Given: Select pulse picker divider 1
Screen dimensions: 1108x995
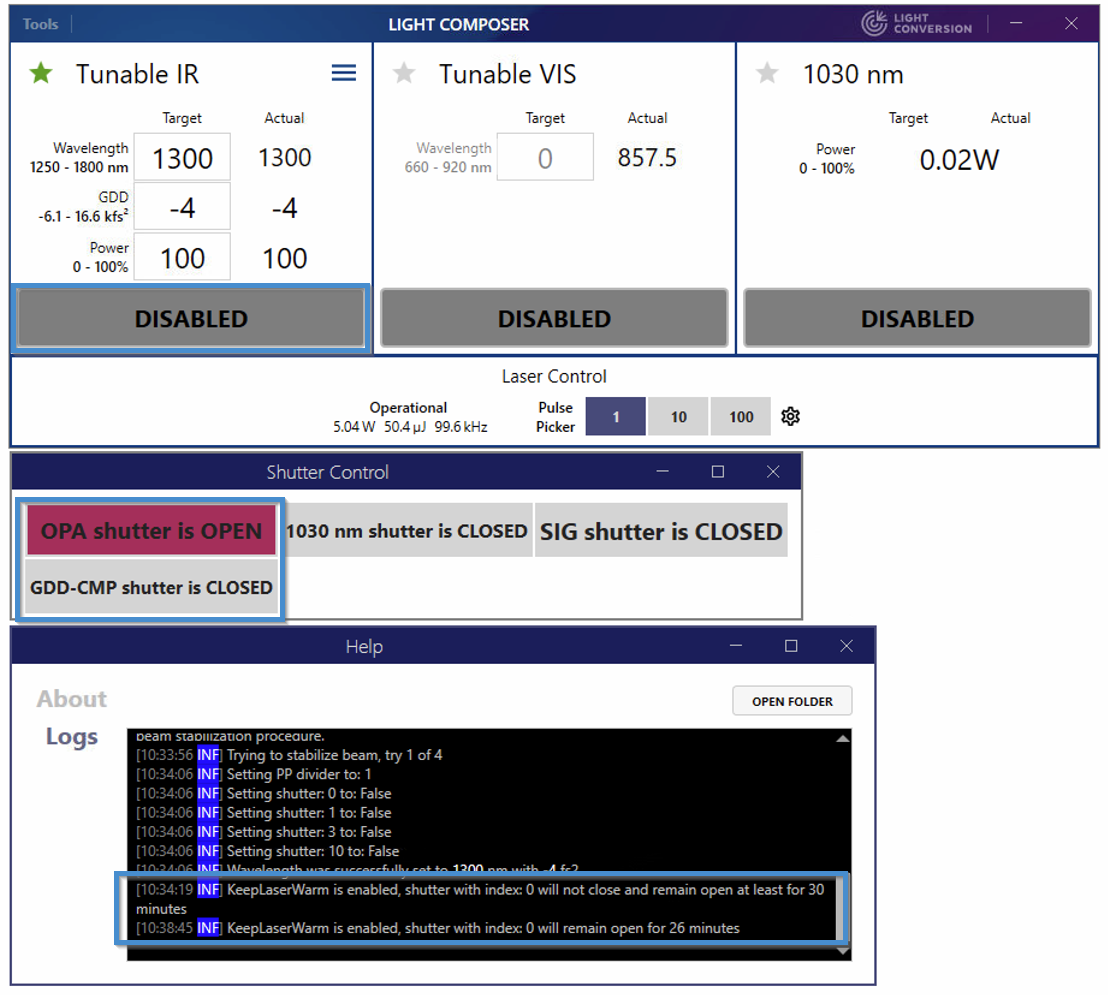Looking at the screenshot, I should tap(615, 416).
